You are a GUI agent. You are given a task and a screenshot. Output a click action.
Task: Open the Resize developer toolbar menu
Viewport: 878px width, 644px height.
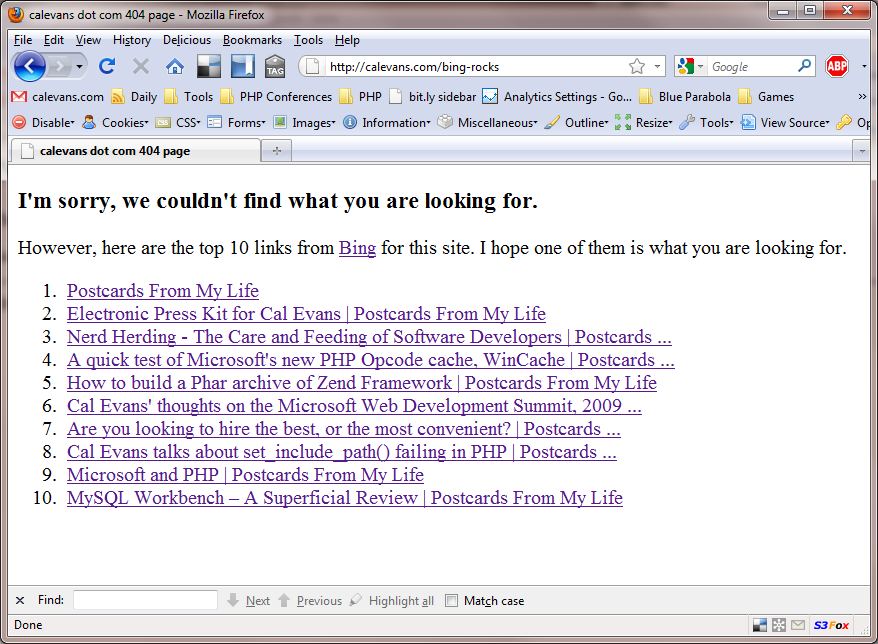tap(643, 123)
